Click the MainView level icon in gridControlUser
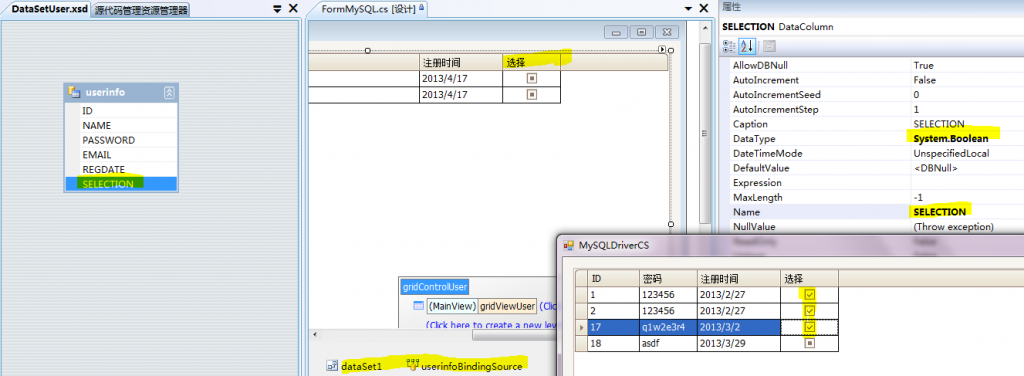 pyautogui.click(x=419, y=306)
